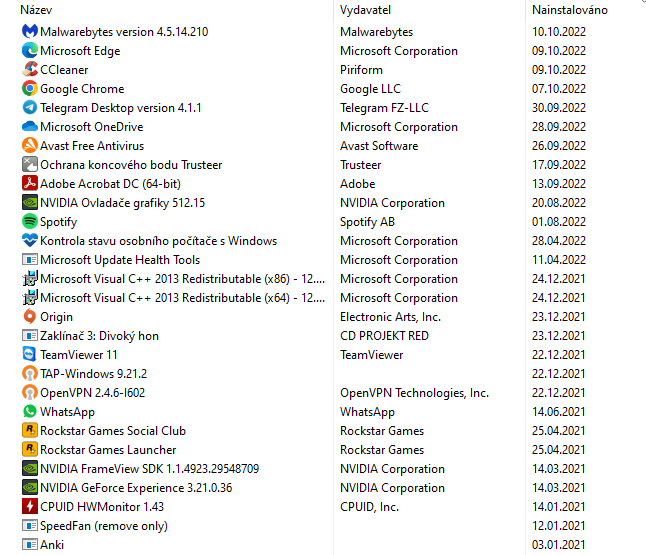Select OpenVPN 2.4.6-I602 program name
646x555 pixels.
pos(92,392)
